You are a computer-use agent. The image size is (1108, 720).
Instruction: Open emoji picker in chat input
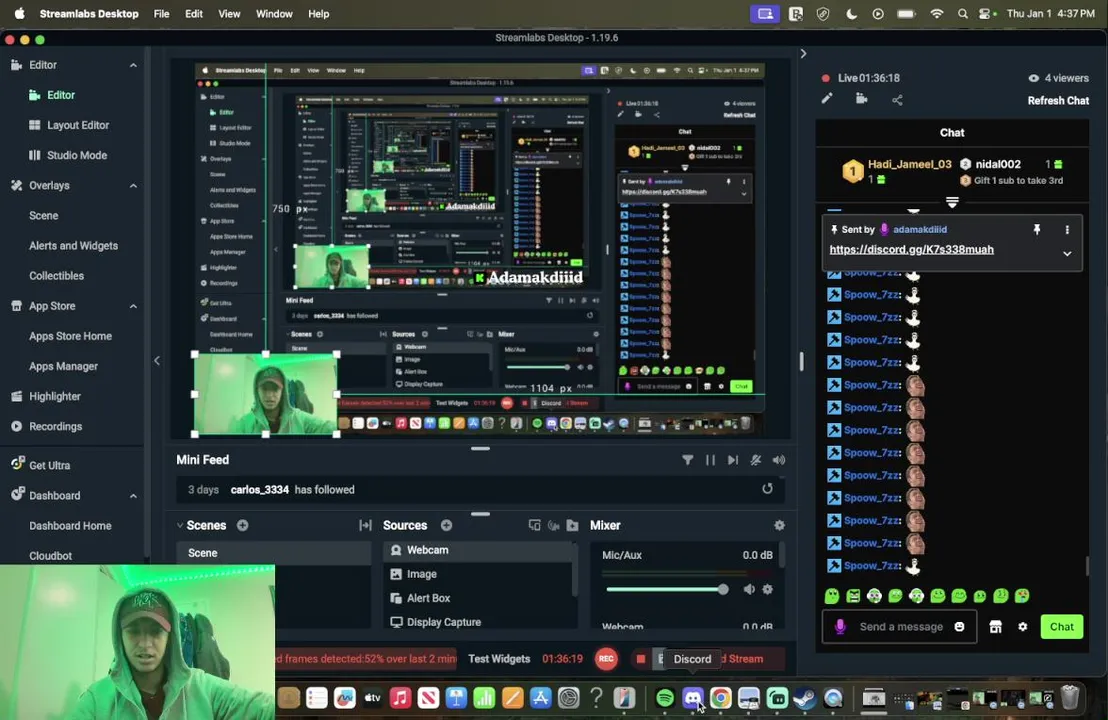960,627
